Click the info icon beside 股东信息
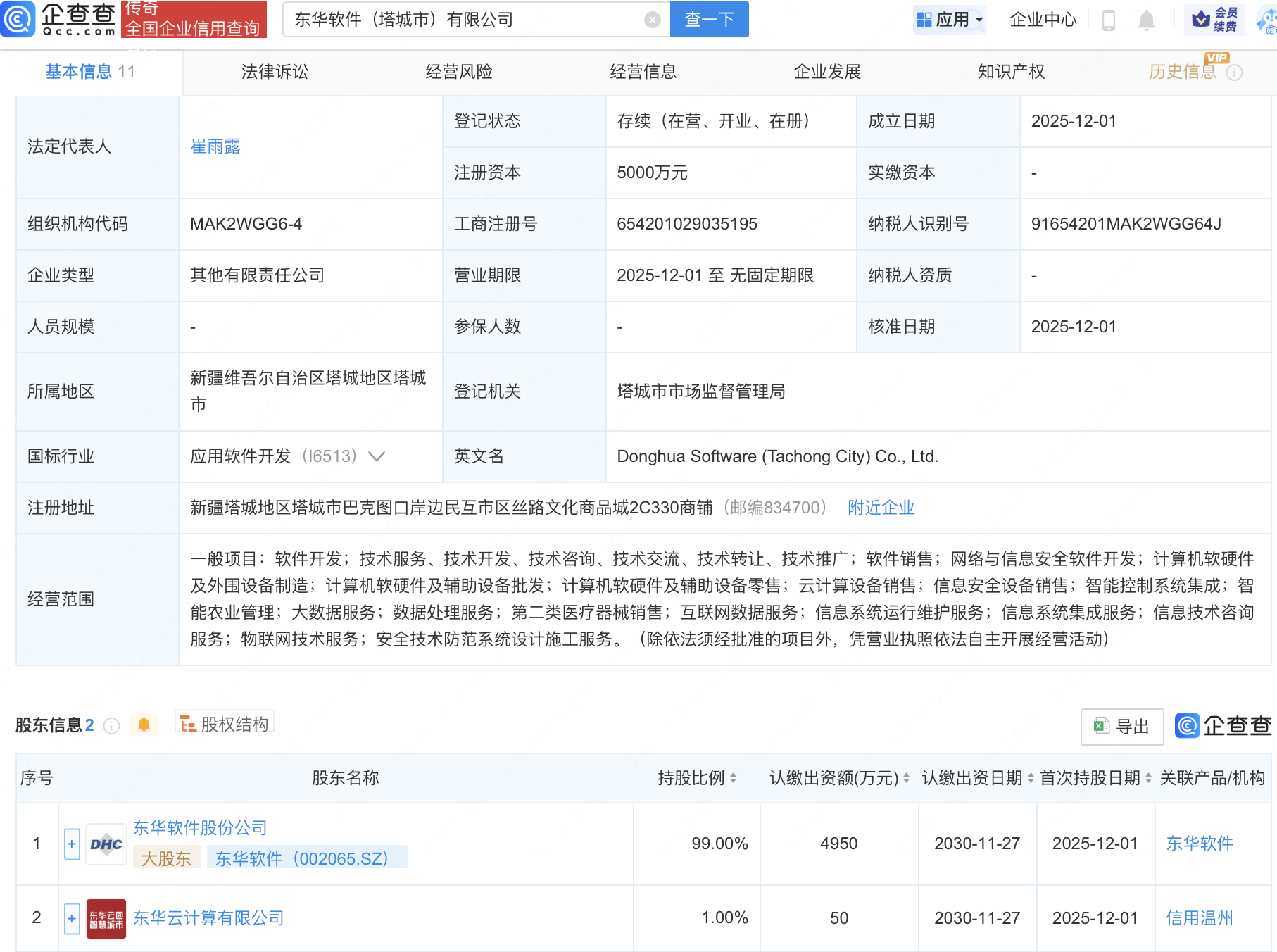 tap(112, 726)
